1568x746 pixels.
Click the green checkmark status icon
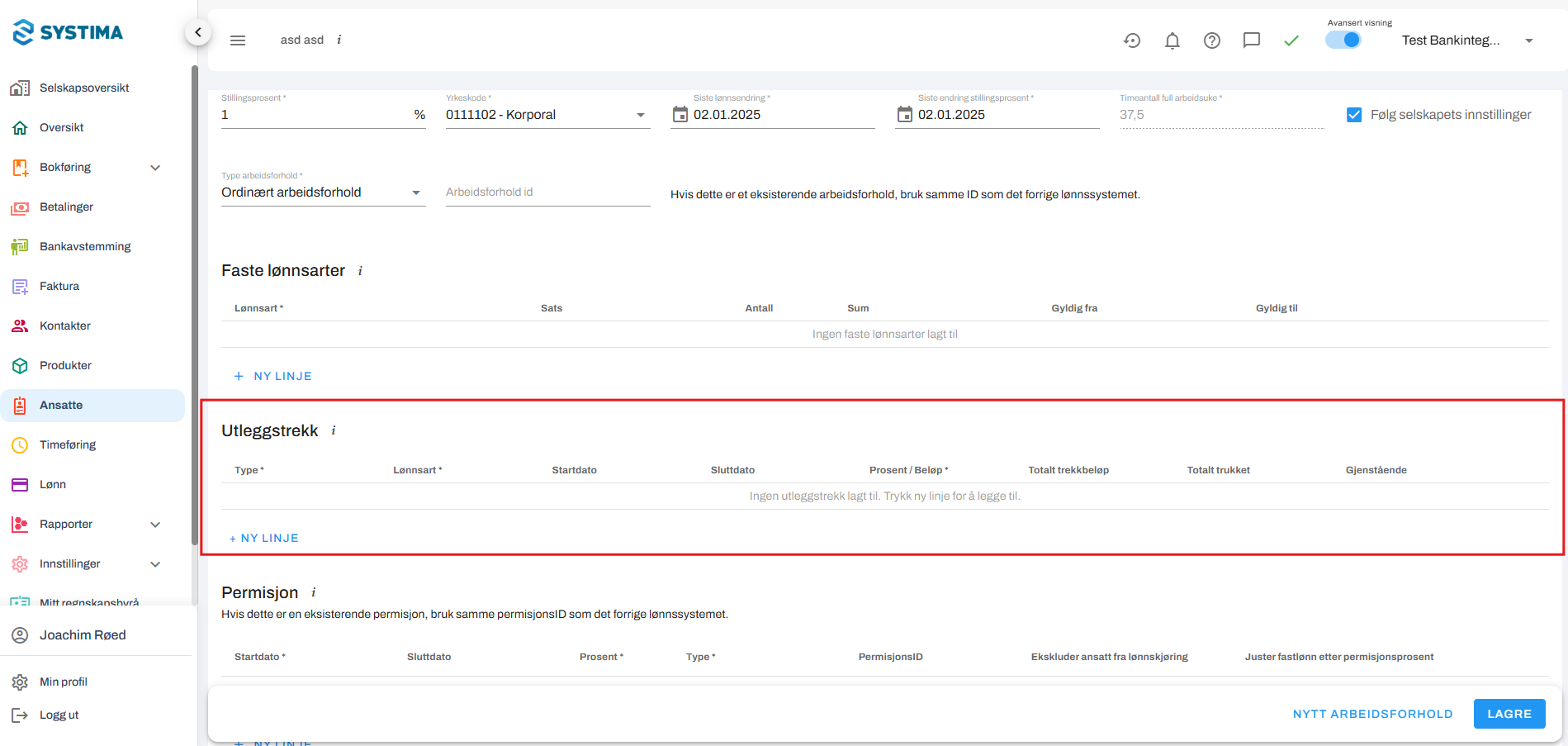click(1291, 40)
